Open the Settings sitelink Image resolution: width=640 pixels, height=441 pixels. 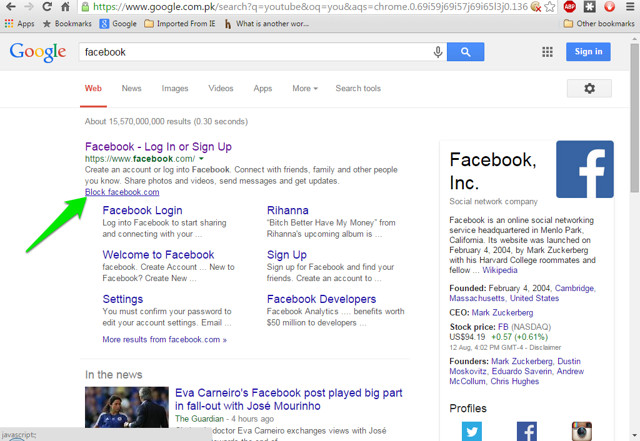point(123,299)
